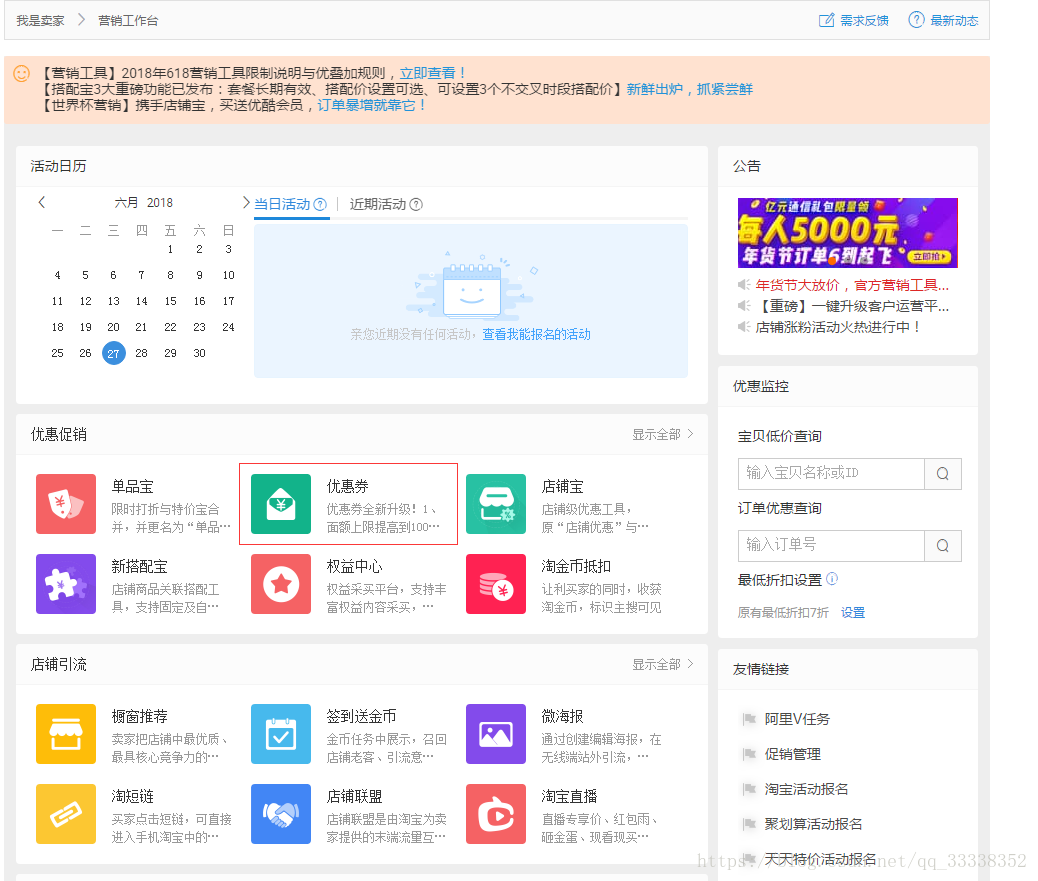Click the help icon beside 近期活动
Image resolution: width=1038 pixels, height=881 pixels.
click(x=416, y=205)
